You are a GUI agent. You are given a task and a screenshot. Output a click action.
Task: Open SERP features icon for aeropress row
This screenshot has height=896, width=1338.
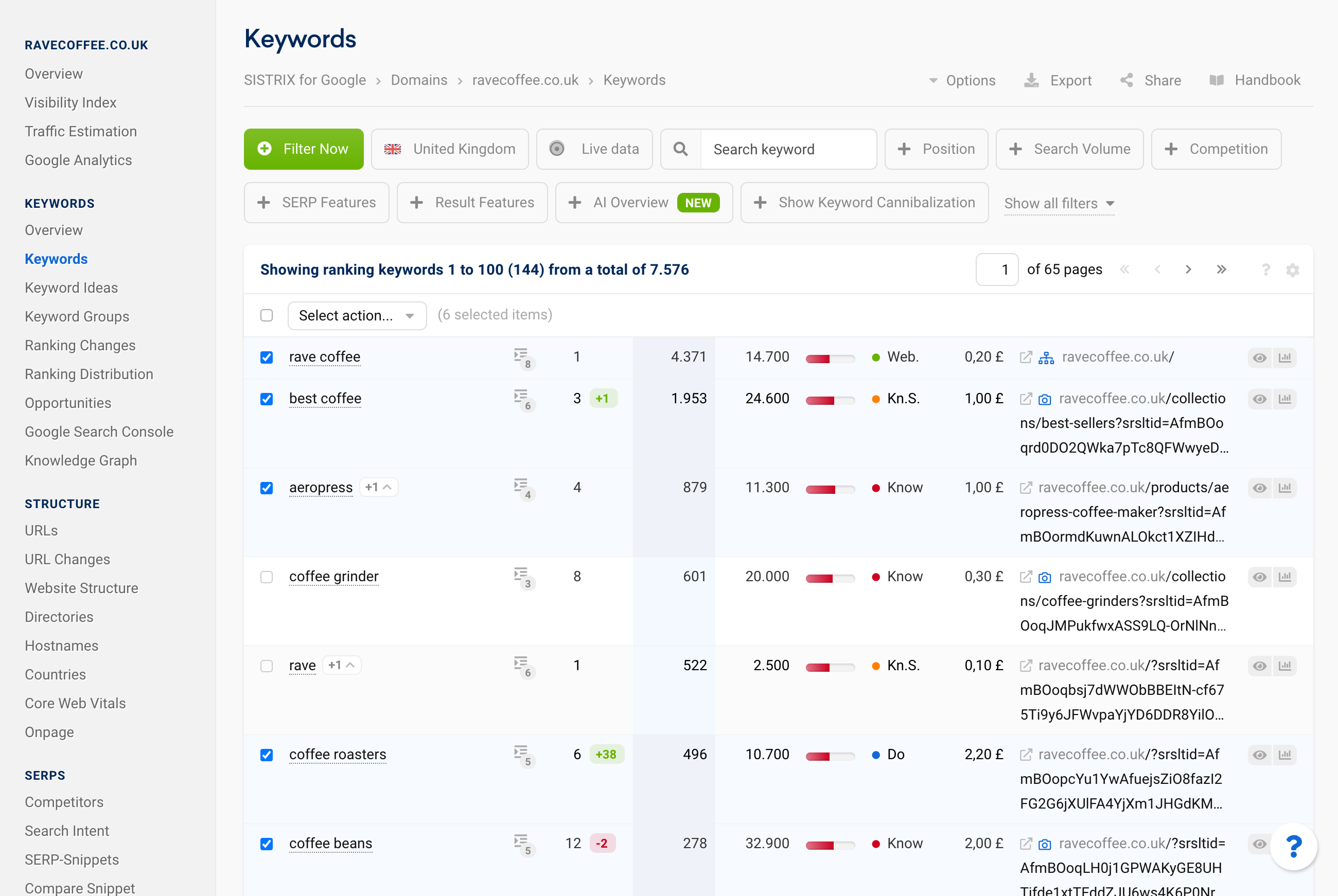coord(523,489)
